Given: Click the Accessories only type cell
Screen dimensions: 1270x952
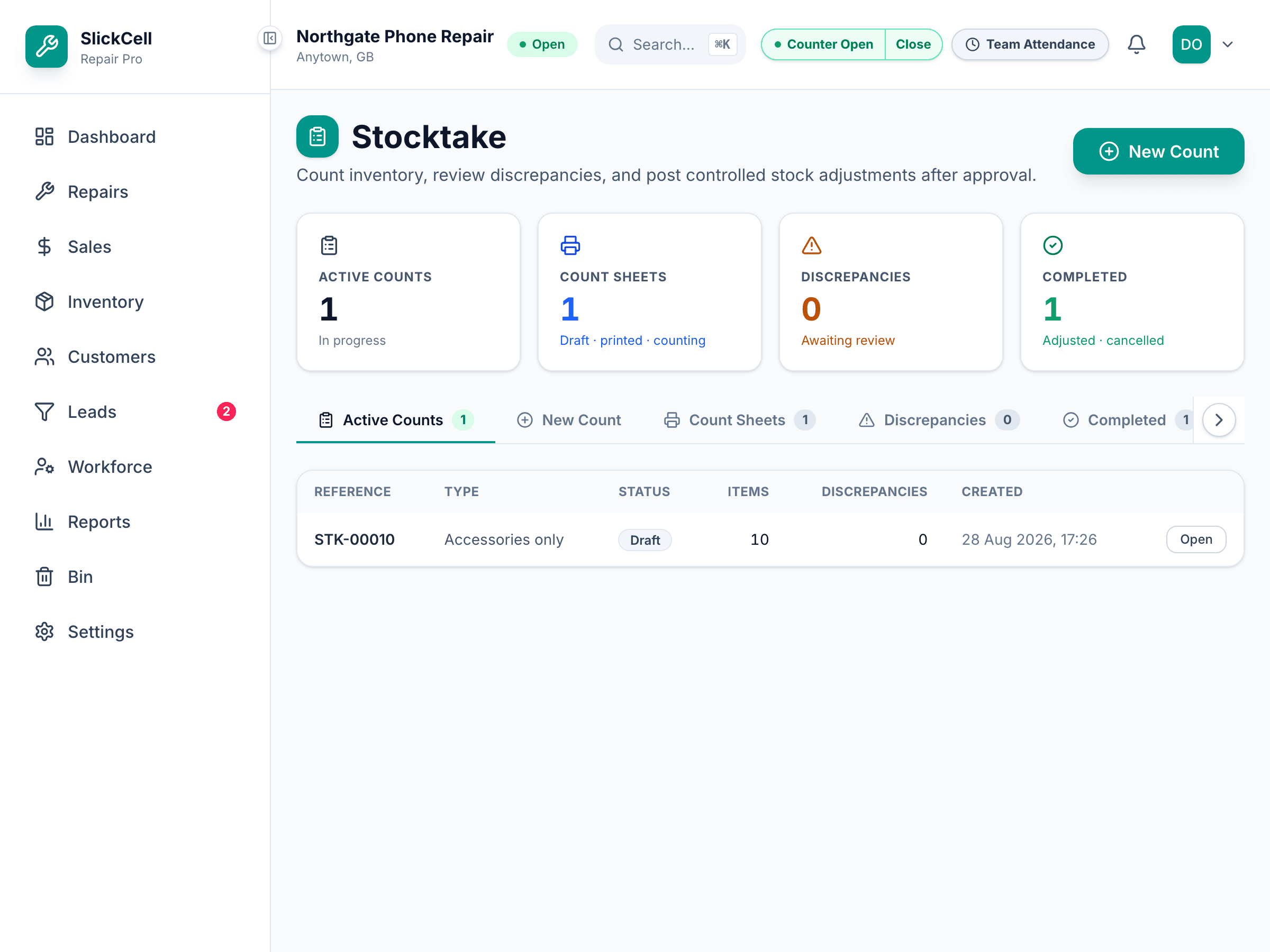Looking at the screenshot, I should [504, 539].
